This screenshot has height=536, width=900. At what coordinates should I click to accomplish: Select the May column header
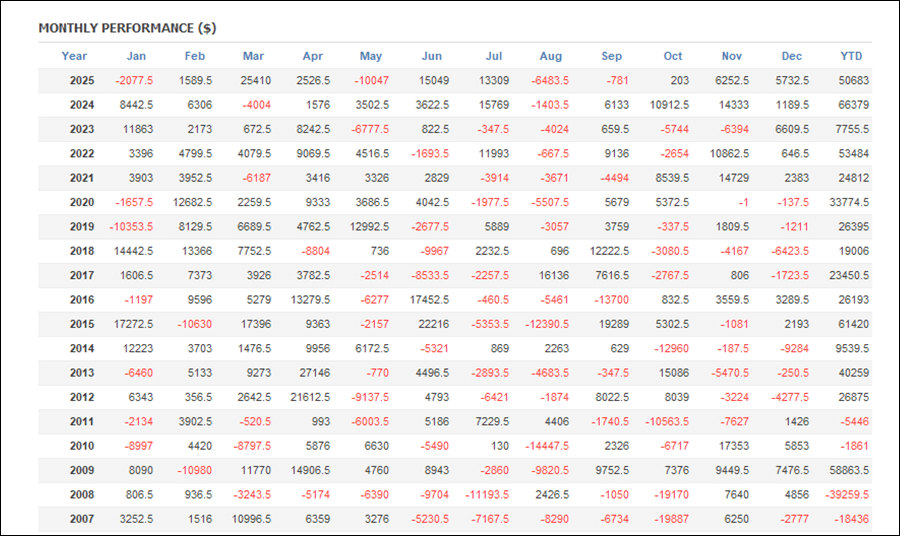(x=371, y=56)
